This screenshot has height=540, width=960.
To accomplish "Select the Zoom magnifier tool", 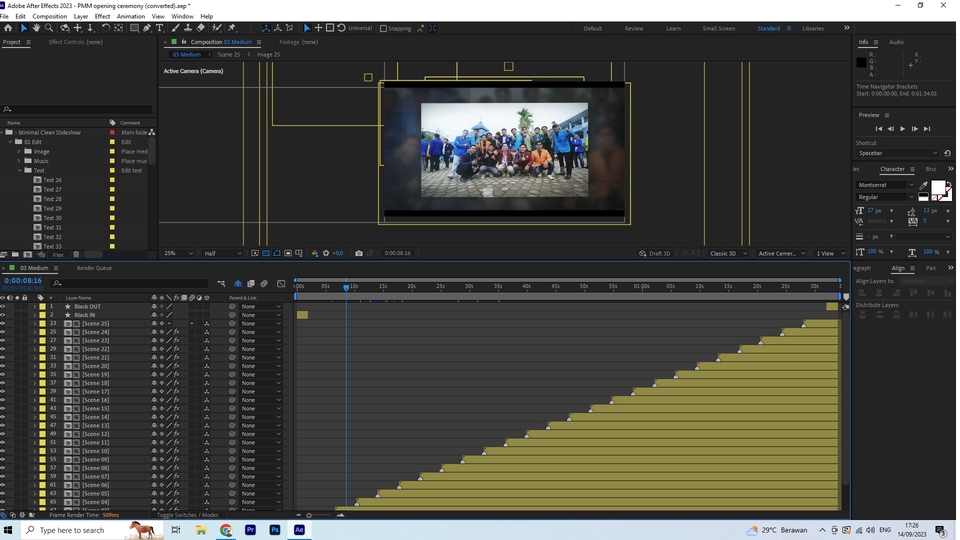I will (49, 28).
